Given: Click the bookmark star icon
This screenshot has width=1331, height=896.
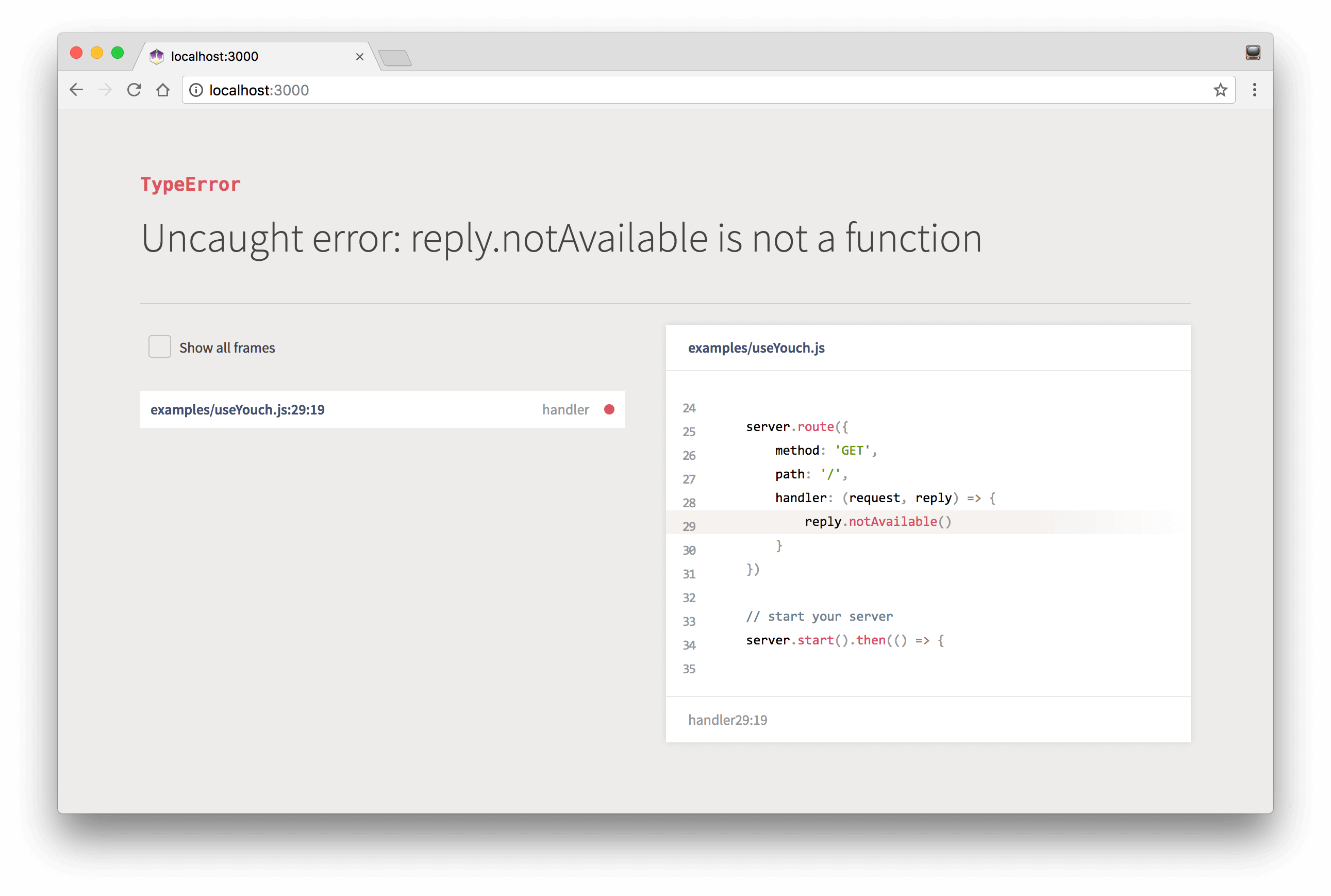Looking at the screenshot, I should coord(1221,90).
